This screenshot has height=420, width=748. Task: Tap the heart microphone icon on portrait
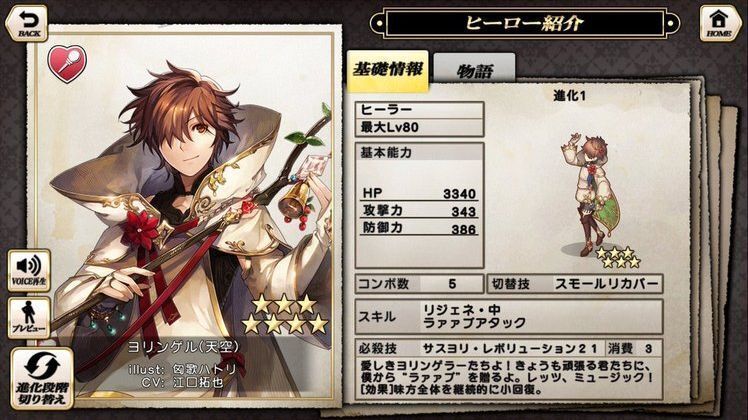[67, 63]
